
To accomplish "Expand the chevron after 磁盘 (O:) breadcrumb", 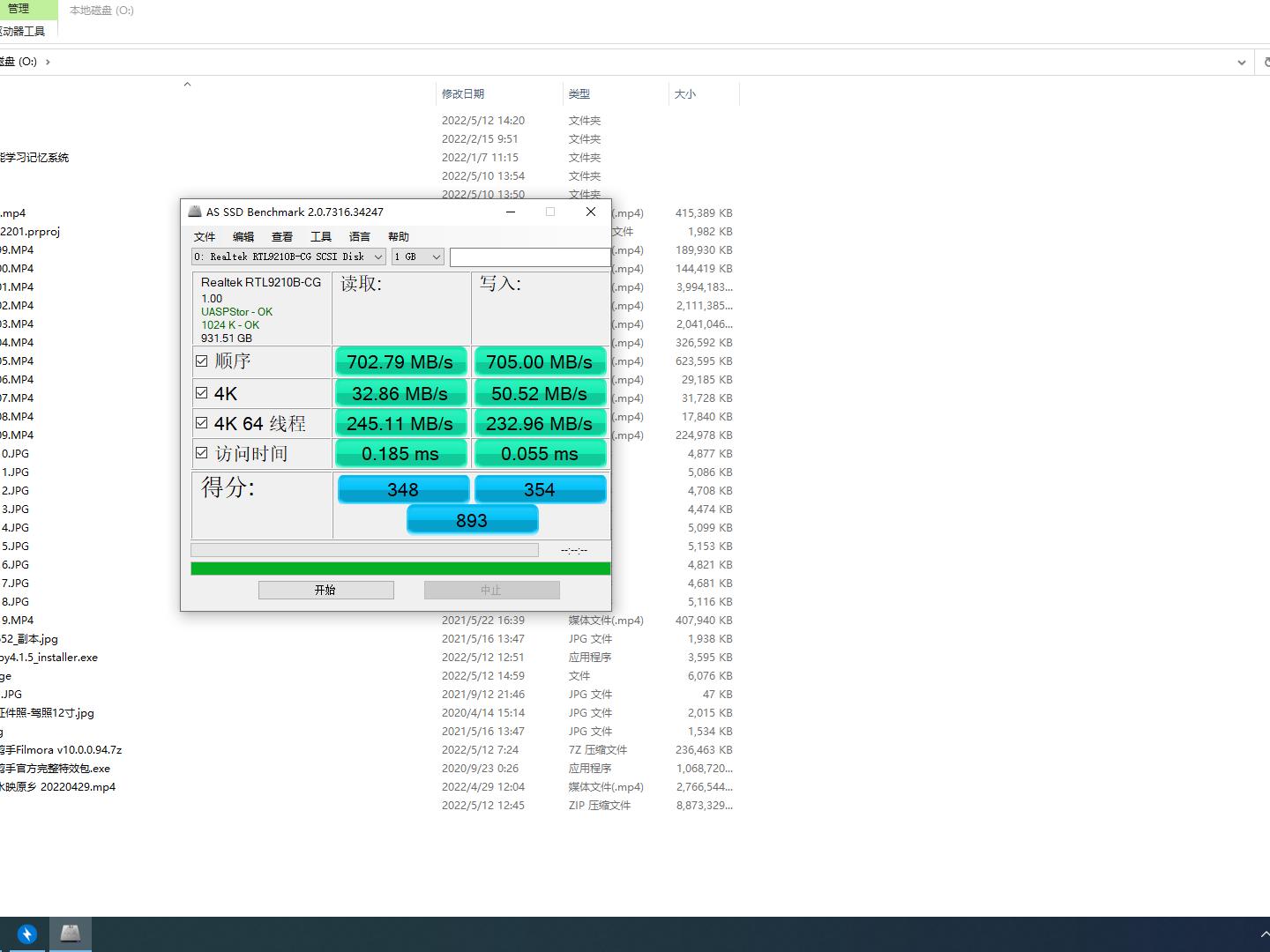I will [x=48, y=62].
